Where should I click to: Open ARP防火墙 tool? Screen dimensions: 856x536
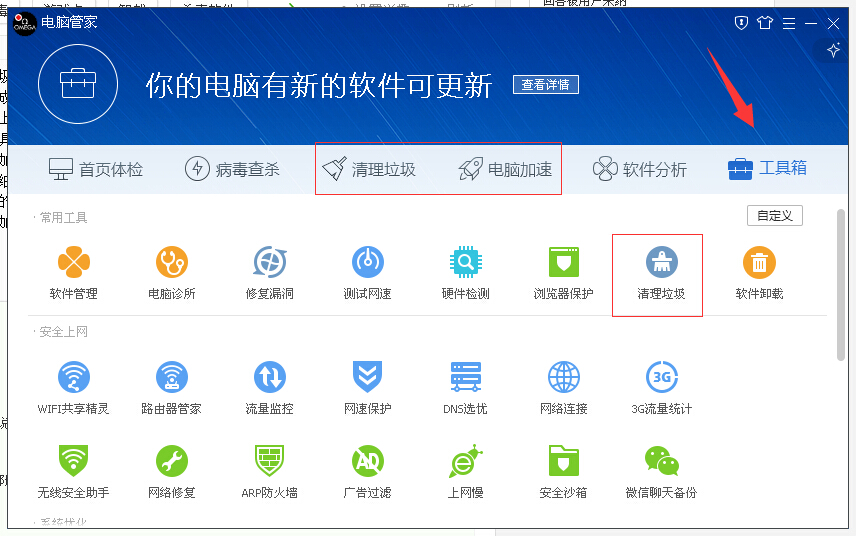[270, 472]
